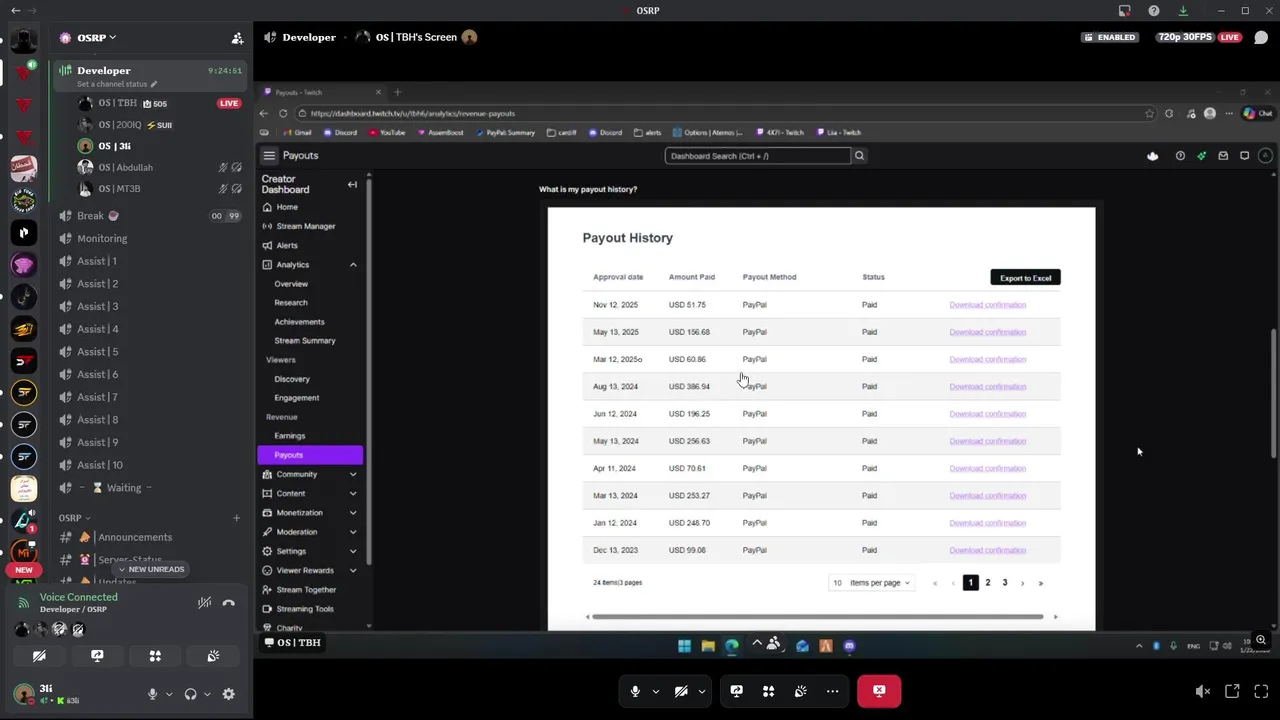Open microphone options arrow in stream control bar
Viewport: 1280px width, 720px height.
coord(656,691)
